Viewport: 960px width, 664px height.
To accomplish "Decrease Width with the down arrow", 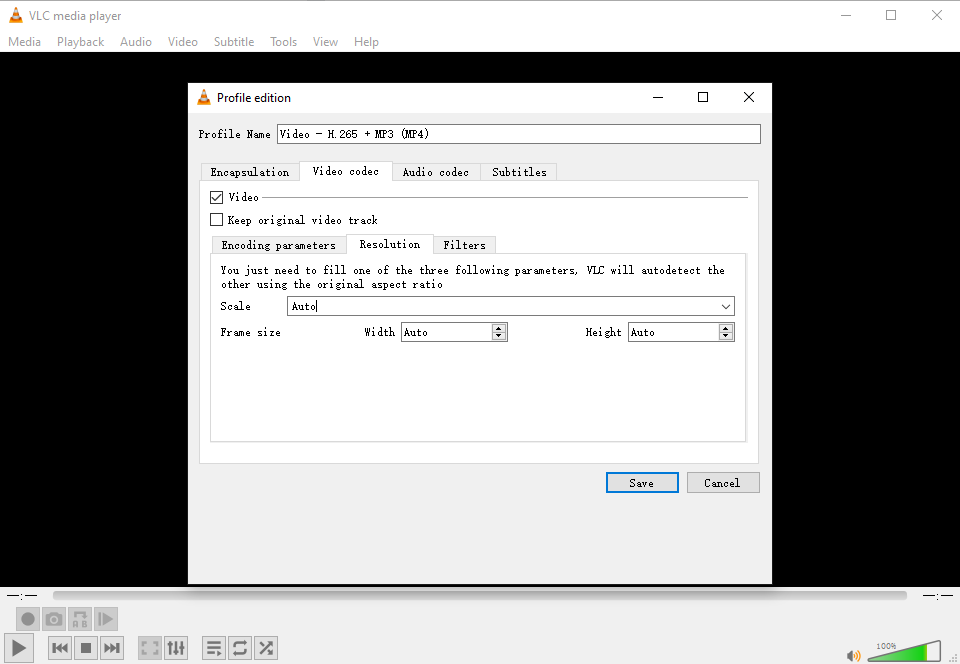I will tap(499, 336).
